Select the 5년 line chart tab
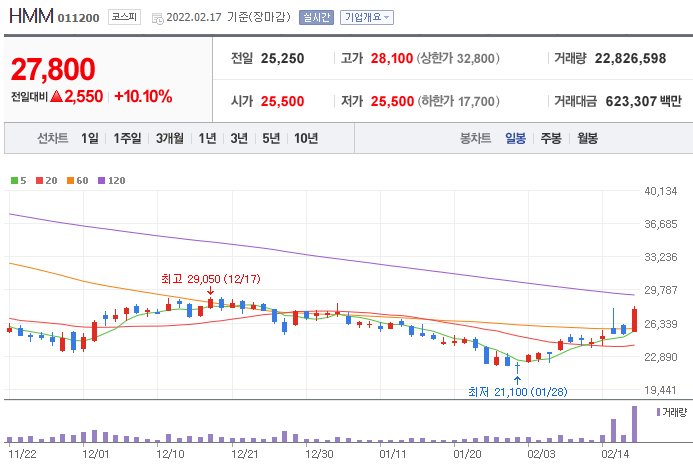Screen dimensions: 693x465 click(271, 138)
